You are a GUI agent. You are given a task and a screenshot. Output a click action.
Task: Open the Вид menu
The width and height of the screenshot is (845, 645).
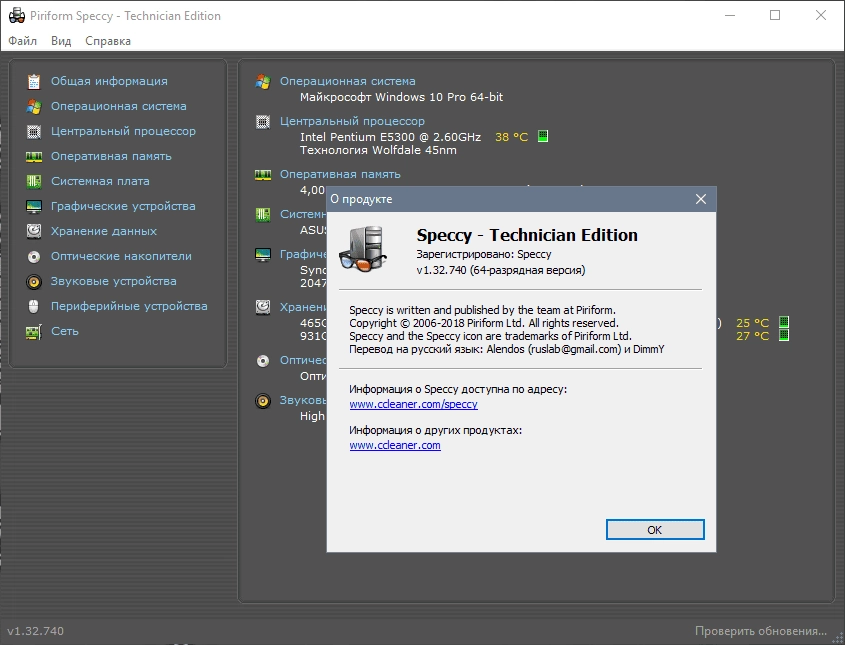coord(61,41)
